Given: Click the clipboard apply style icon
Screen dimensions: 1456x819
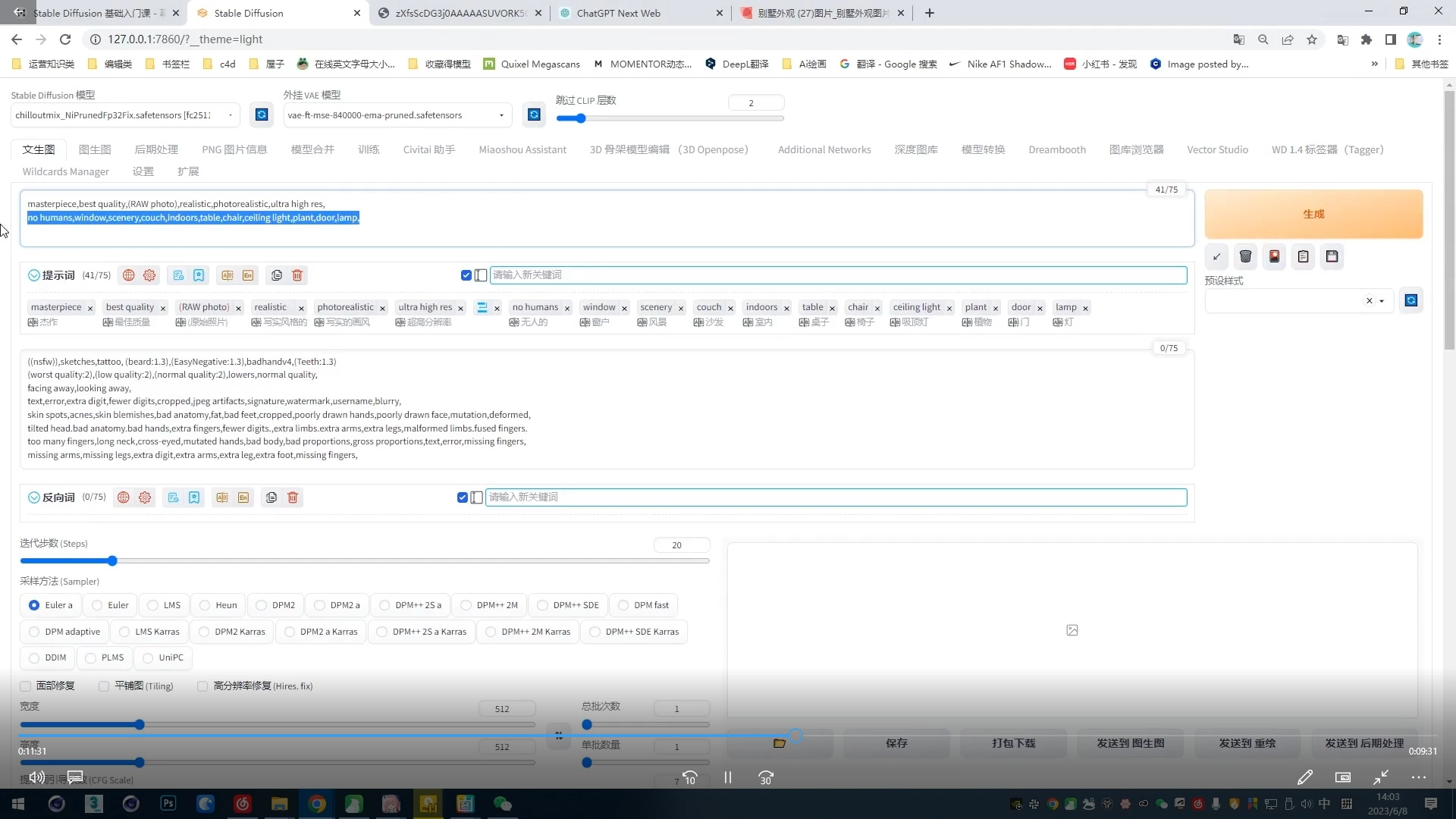Looking at the screenshot, I should point(1303,256).
